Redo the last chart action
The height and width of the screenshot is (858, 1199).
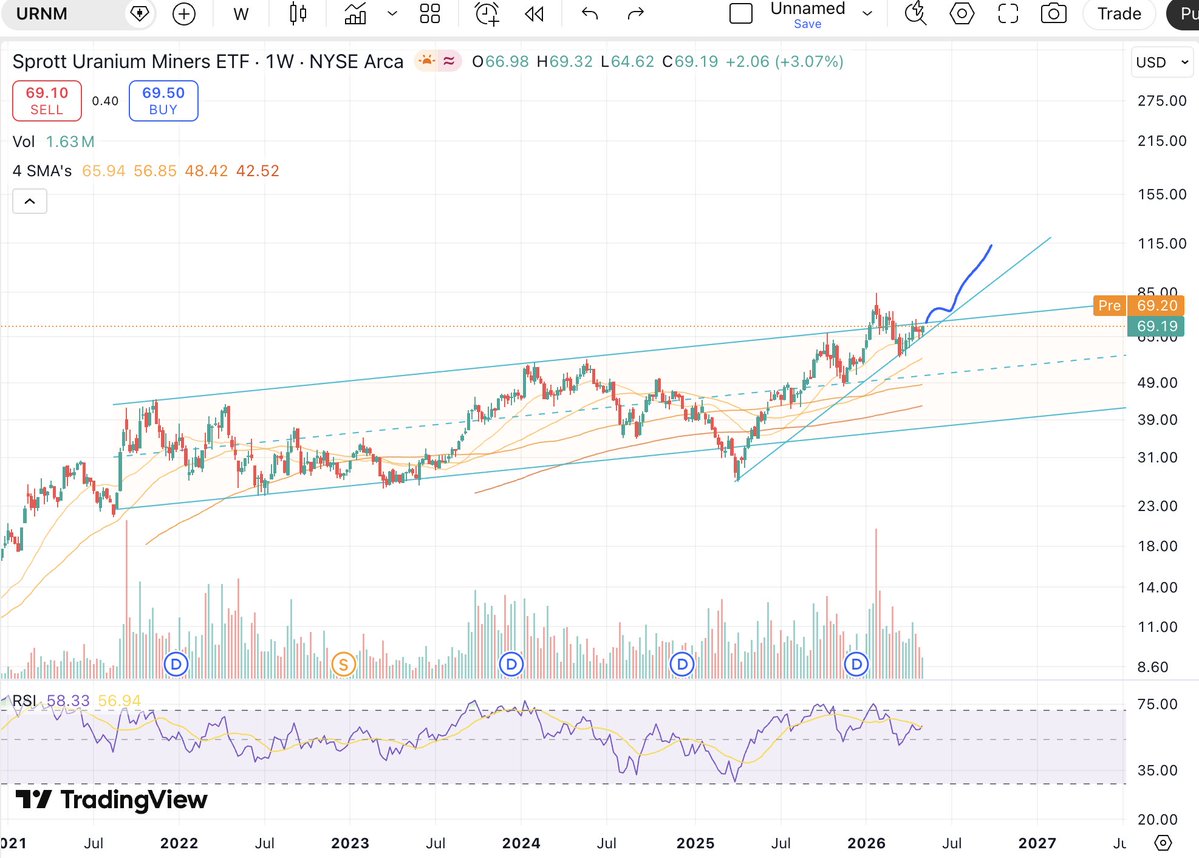(635, 14)
